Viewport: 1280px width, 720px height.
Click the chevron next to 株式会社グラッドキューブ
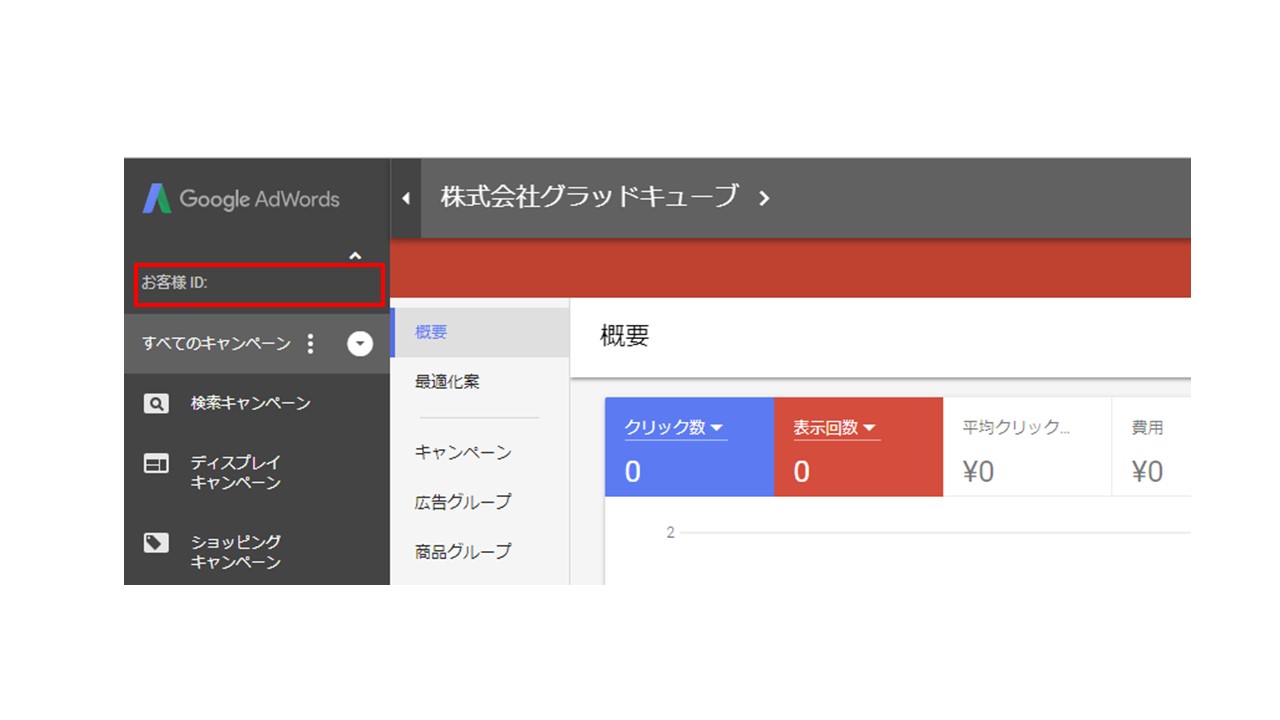(x=764, y=198)
